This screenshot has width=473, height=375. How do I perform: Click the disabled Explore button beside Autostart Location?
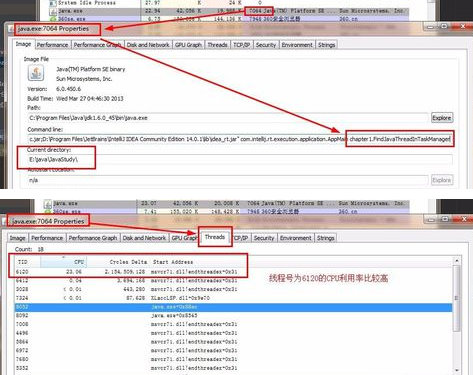[442, 180]
